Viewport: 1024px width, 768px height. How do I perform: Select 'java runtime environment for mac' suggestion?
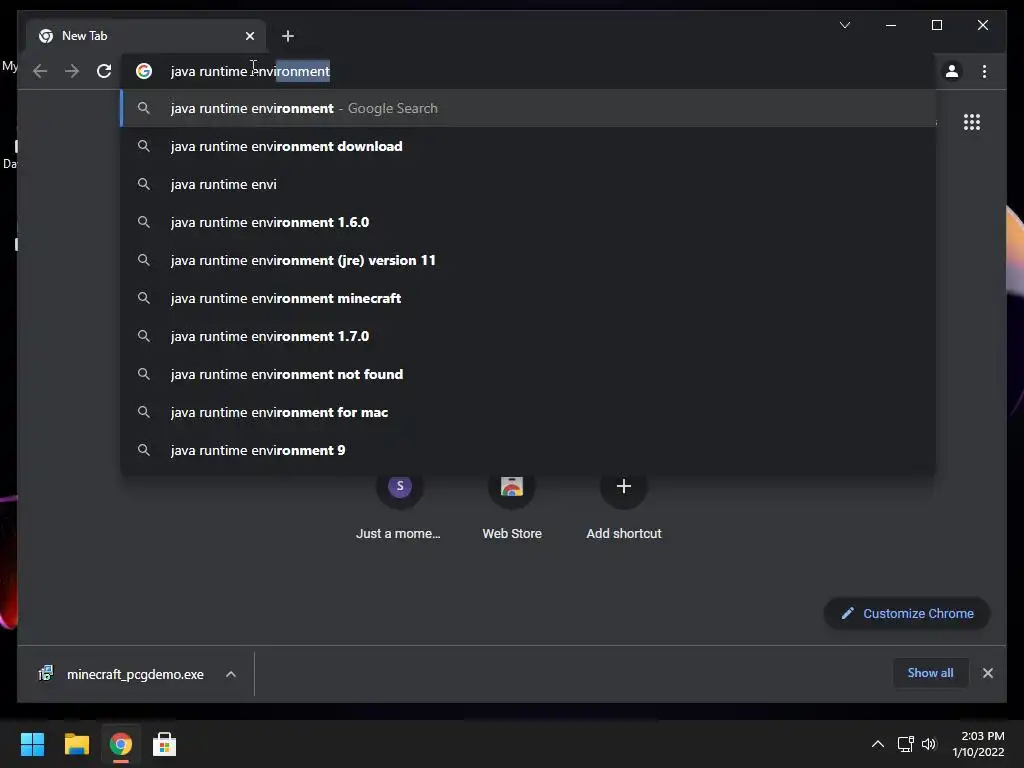point(528,412)
